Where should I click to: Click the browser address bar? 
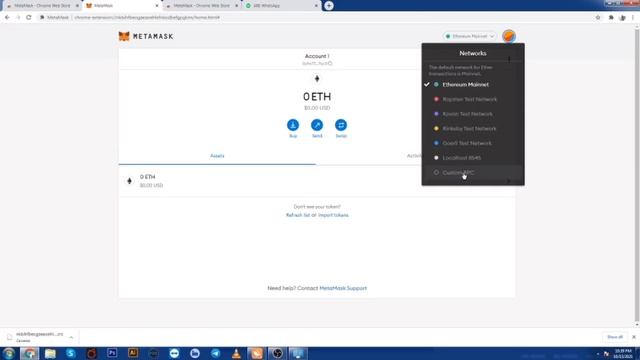click(314, 18)
